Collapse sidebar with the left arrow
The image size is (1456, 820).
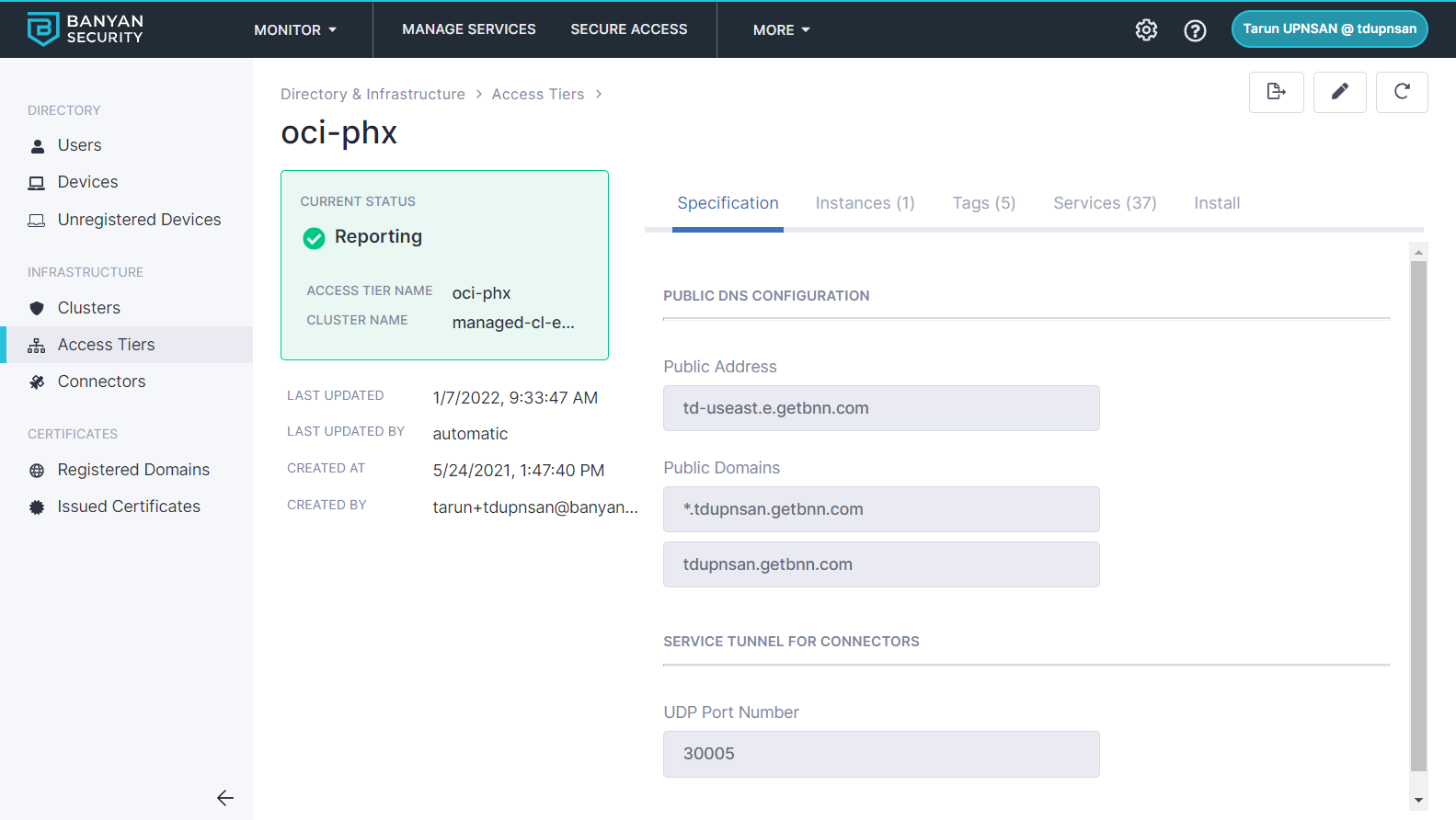tap(225, 798)
